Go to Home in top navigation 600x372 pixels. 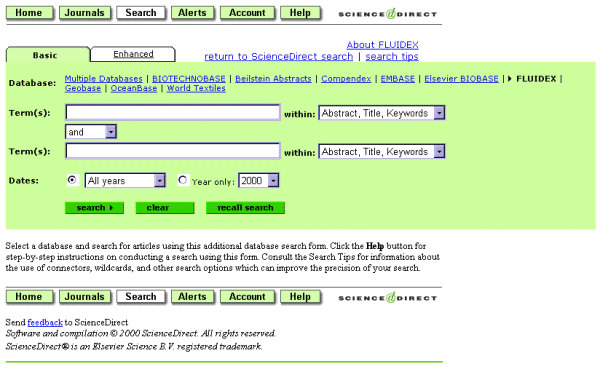point(29,13)
